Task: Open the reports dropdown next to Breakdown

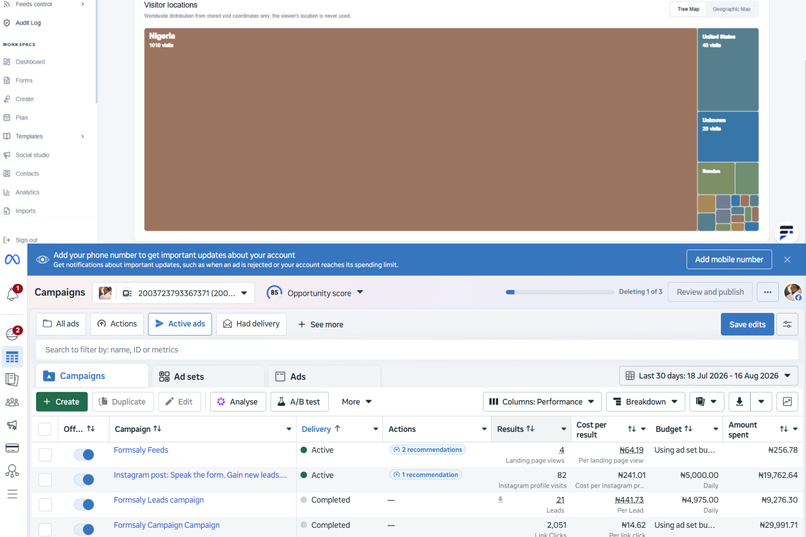Action: tap(706, 401)
